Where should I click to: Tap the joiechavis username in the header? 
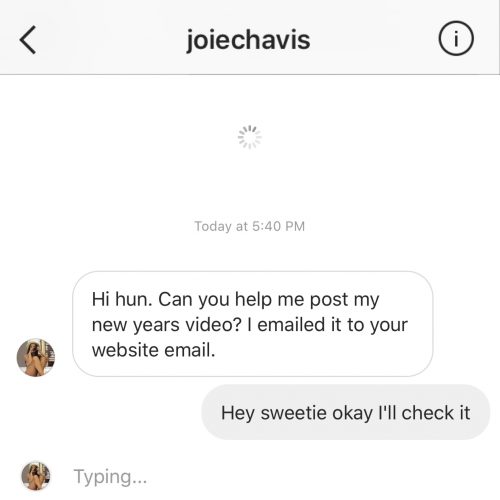click(x=248, y=40)
